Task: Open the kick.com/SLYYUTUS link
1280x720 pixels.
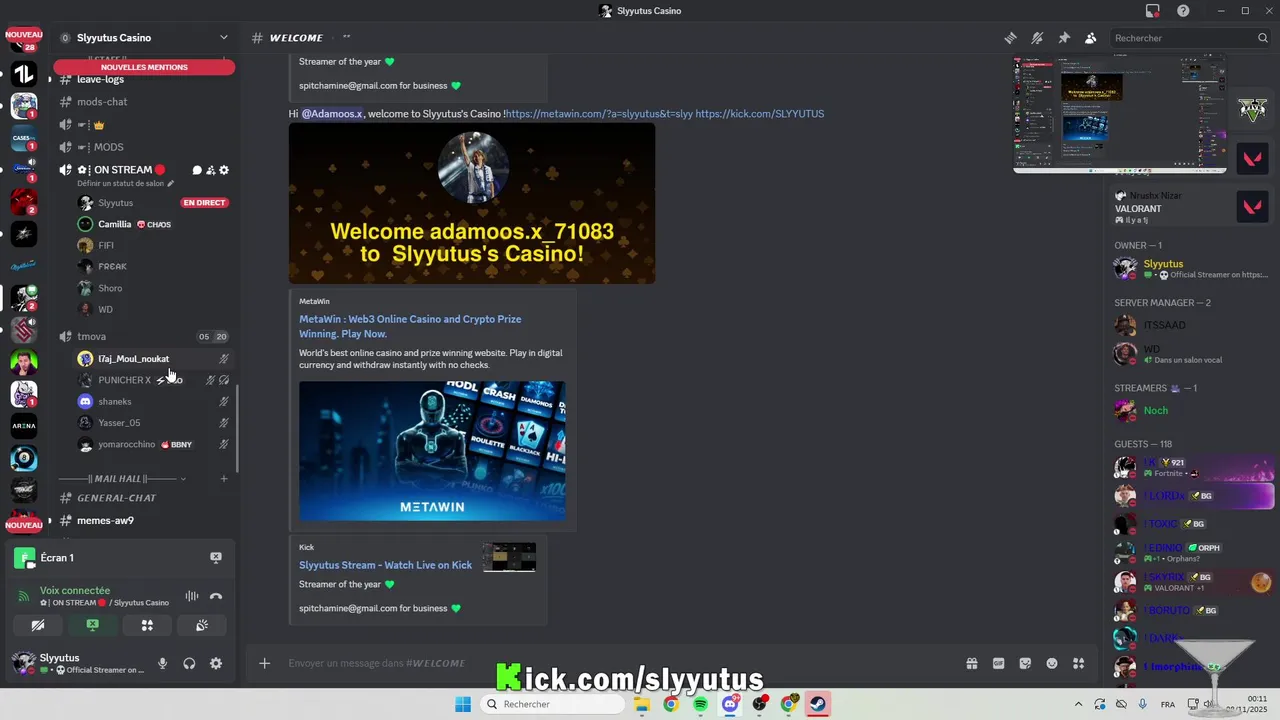Action: [x=760, y=114]
